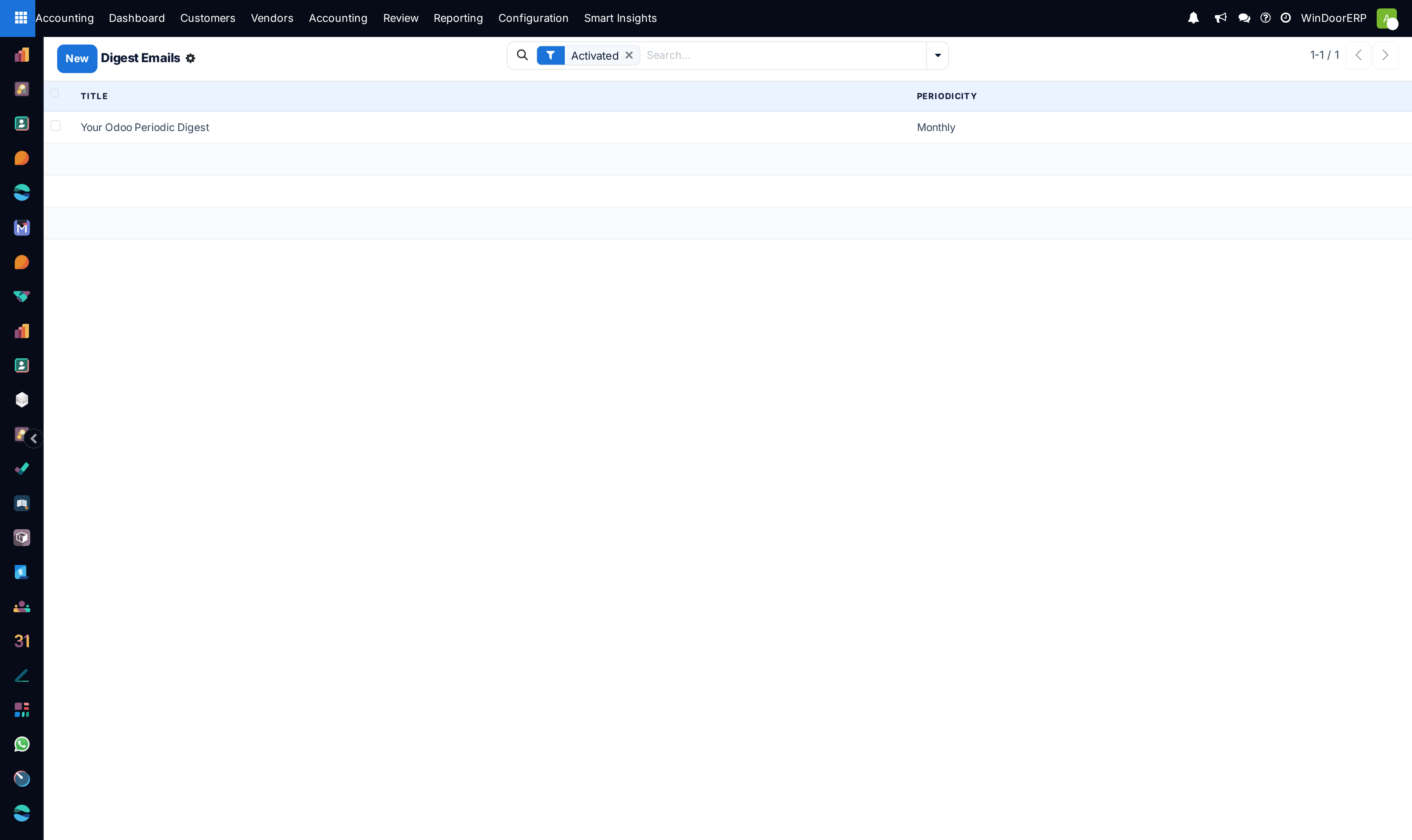Open the Digest Emails gear actions menu

190,58
